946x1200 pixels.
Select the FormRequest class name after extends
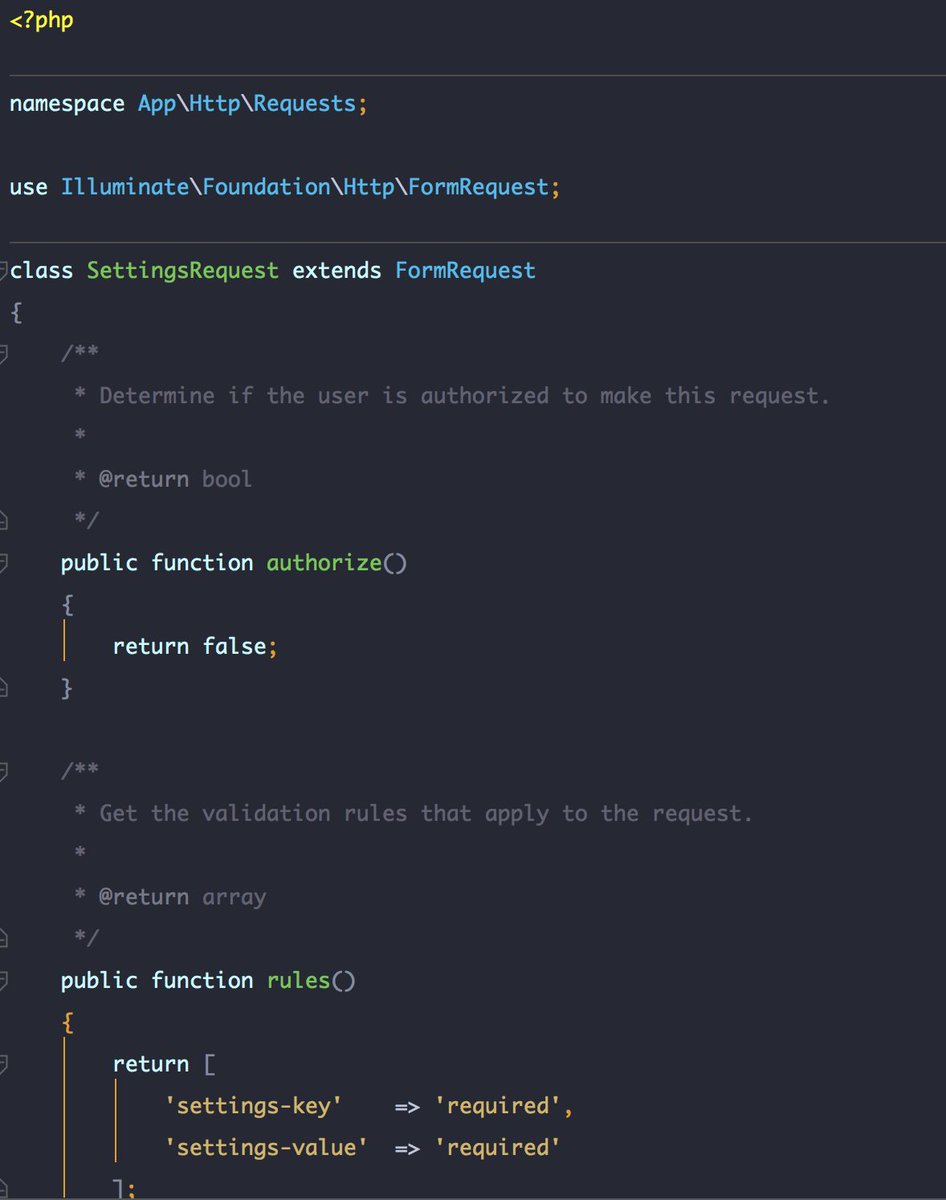point(464,270)
